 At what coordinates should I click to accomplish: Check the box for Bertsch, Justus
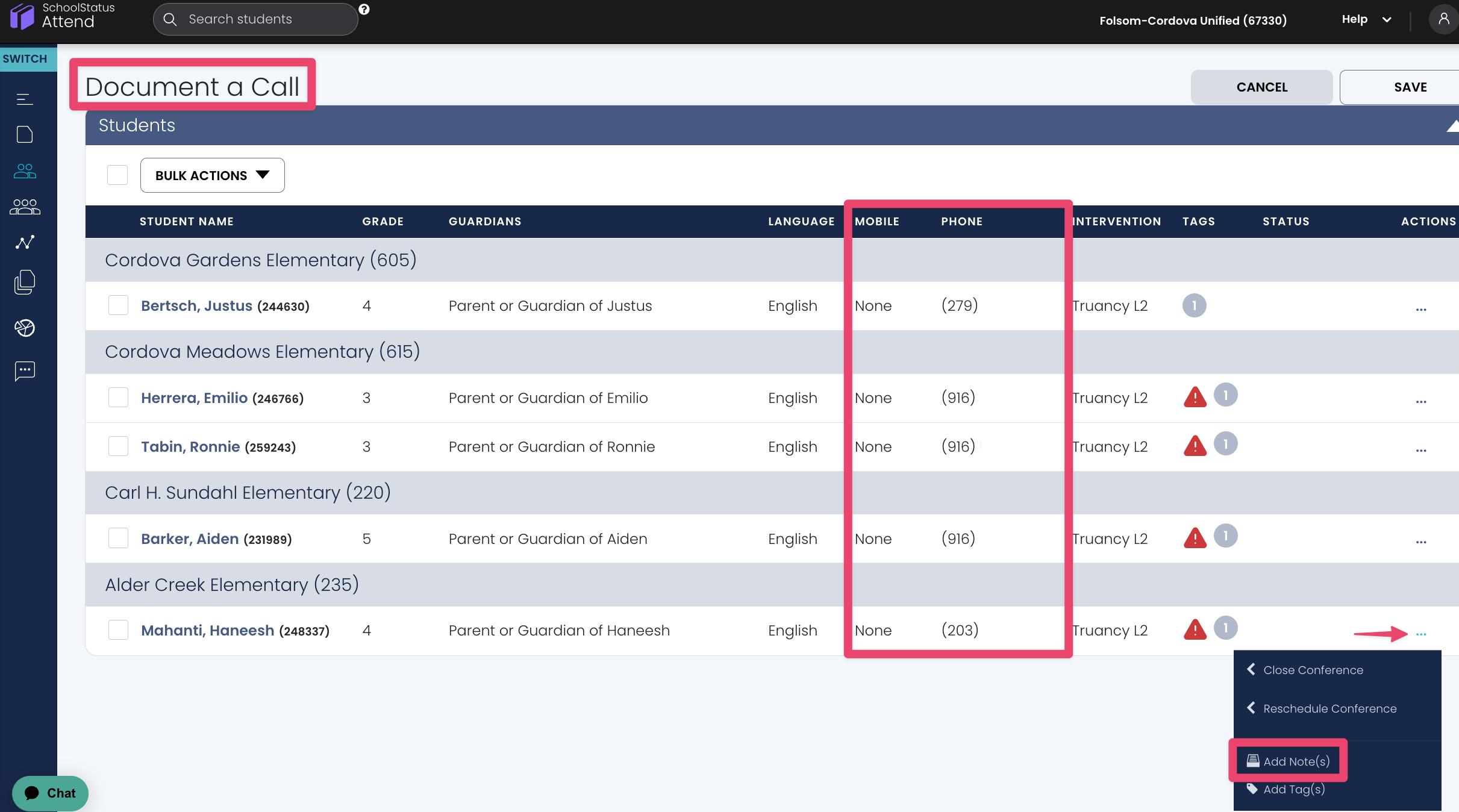click(118, 305)
